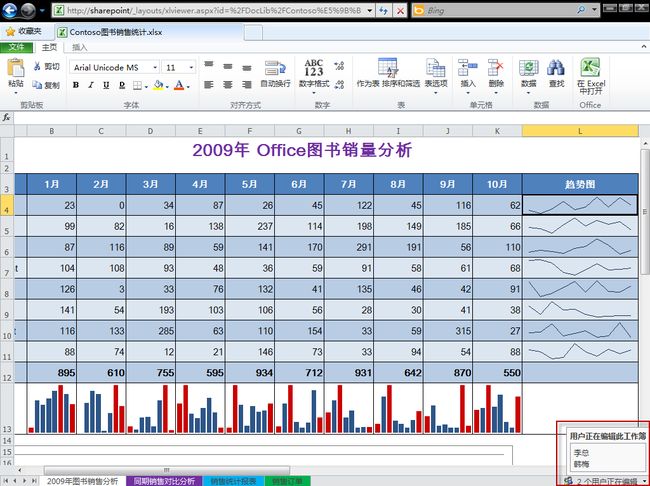
Task: Select the purple 同期销售对比分析 sheet tab
Action: click(x=164, y=481)
